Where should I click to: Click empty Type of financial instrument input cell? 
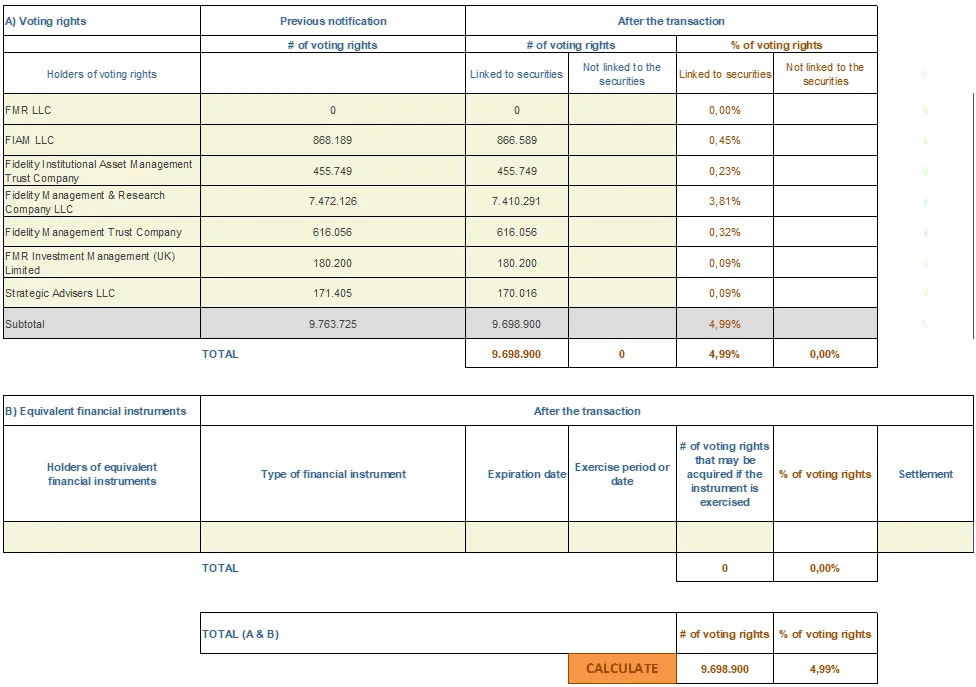332,537
